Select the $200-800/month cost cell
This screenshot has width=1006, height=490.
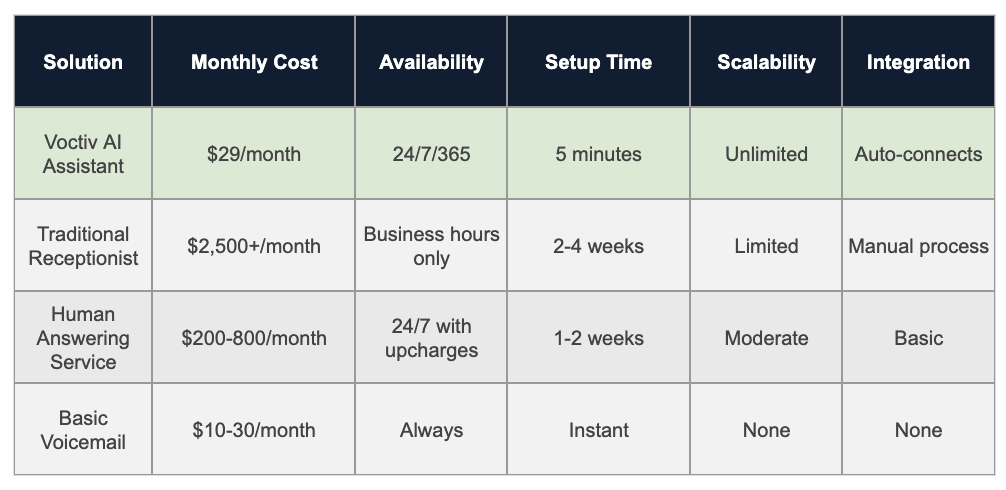[254, 338]
